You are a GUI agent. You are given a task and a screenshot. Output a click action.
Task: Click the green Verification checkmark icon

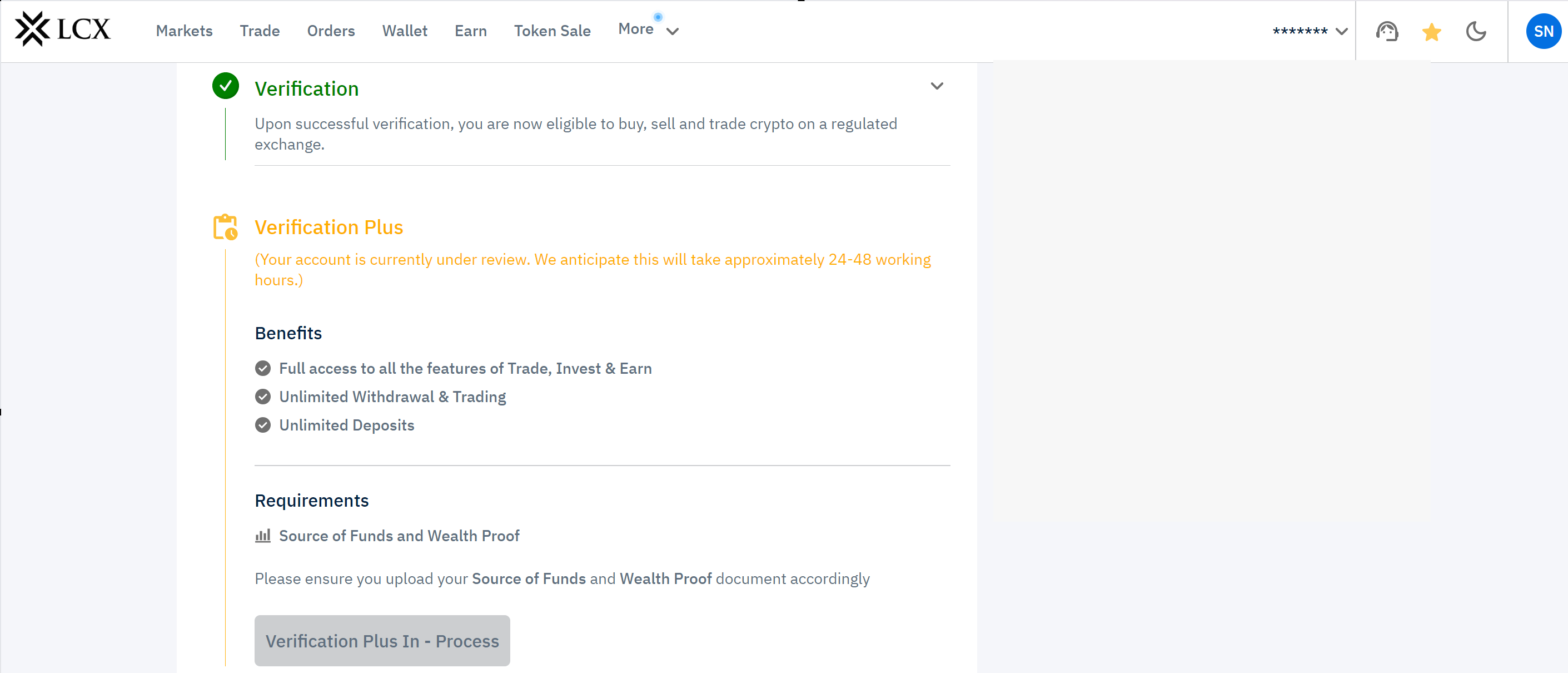[x=225, y=86]
